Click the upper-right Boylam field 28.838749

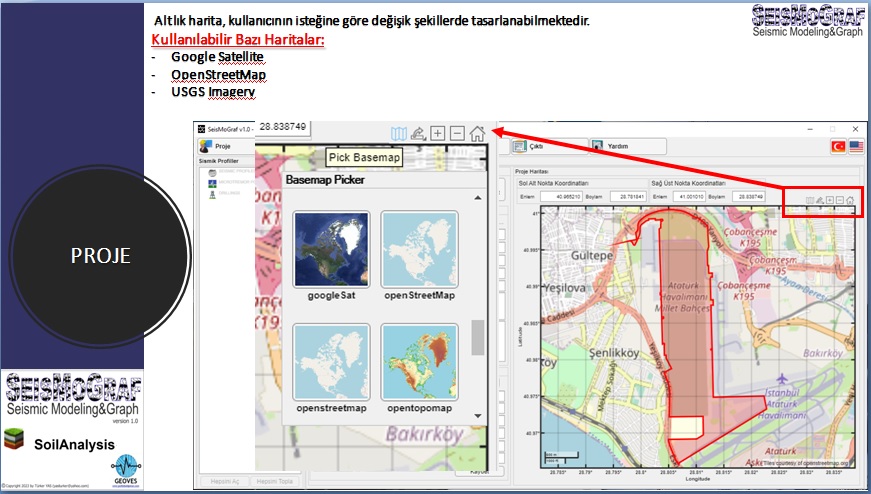tap(749, 197)
